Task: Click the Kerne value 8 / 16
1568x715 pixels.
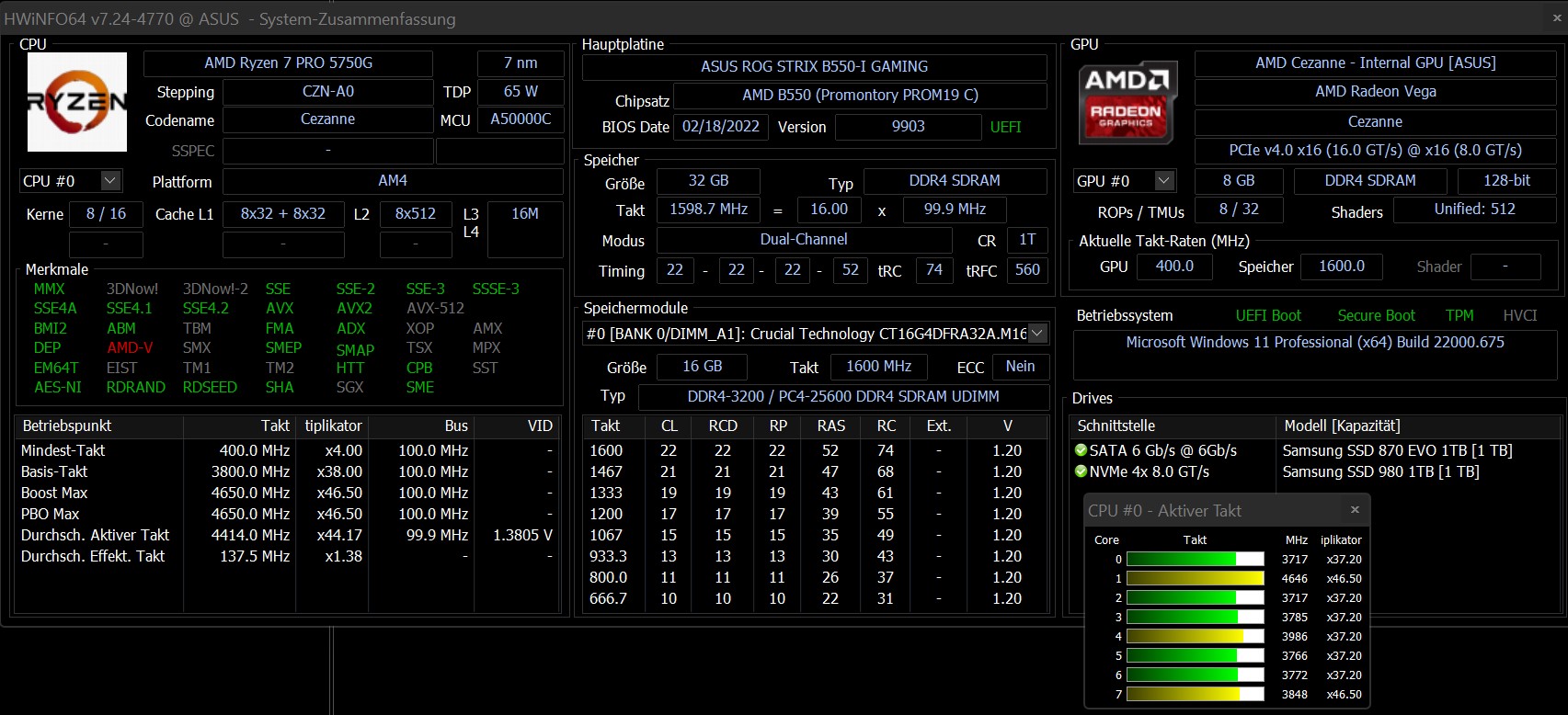Action: [x=106, y=214]
